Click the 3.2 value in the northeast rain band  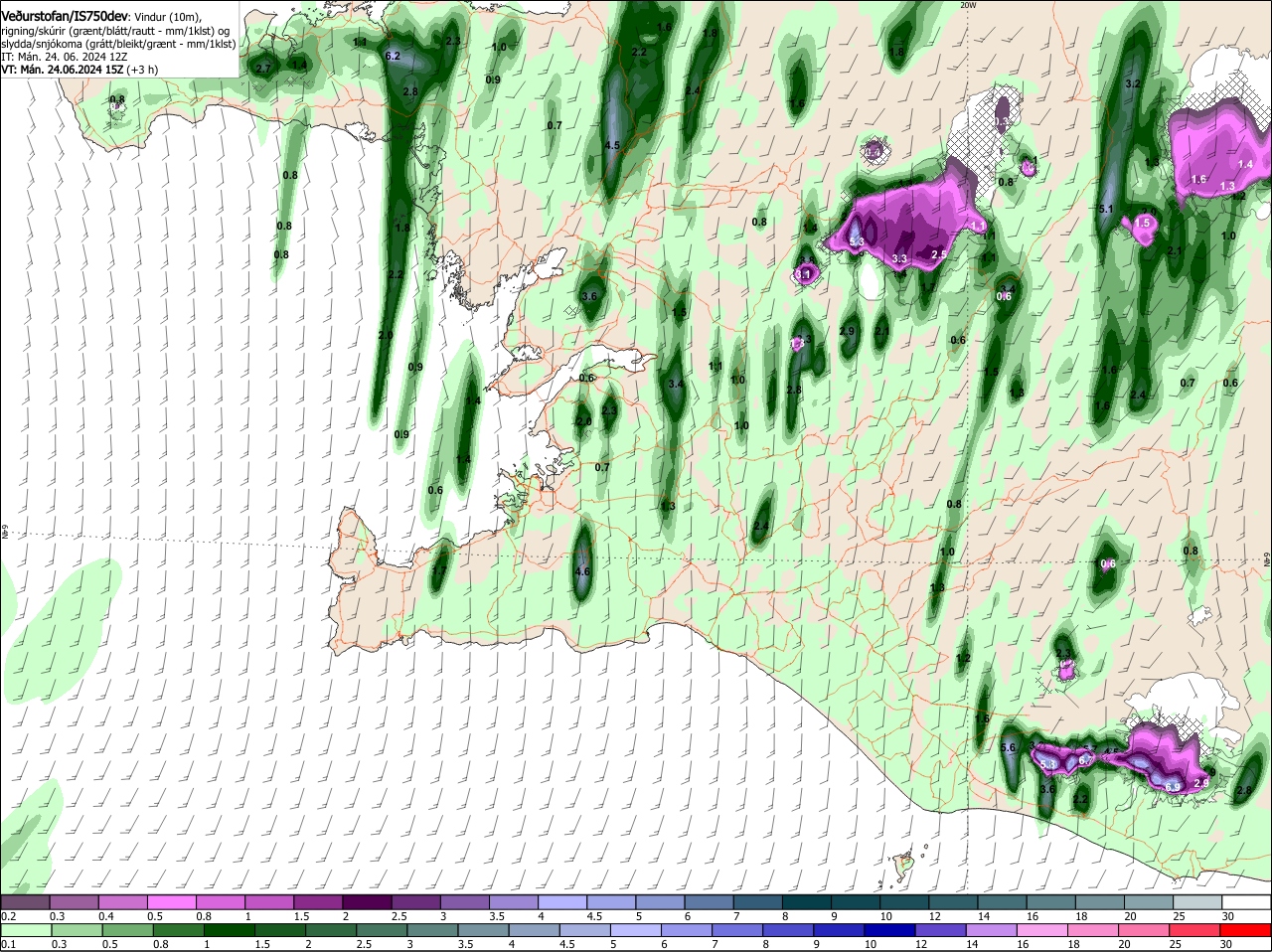click(x=1132, y=83)
